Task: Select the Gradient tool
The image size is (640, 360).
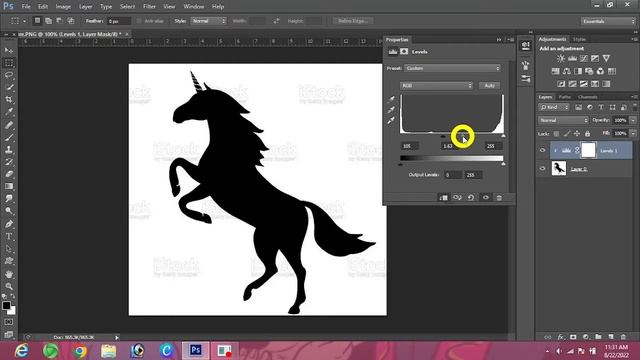Action: pos(9,187)
